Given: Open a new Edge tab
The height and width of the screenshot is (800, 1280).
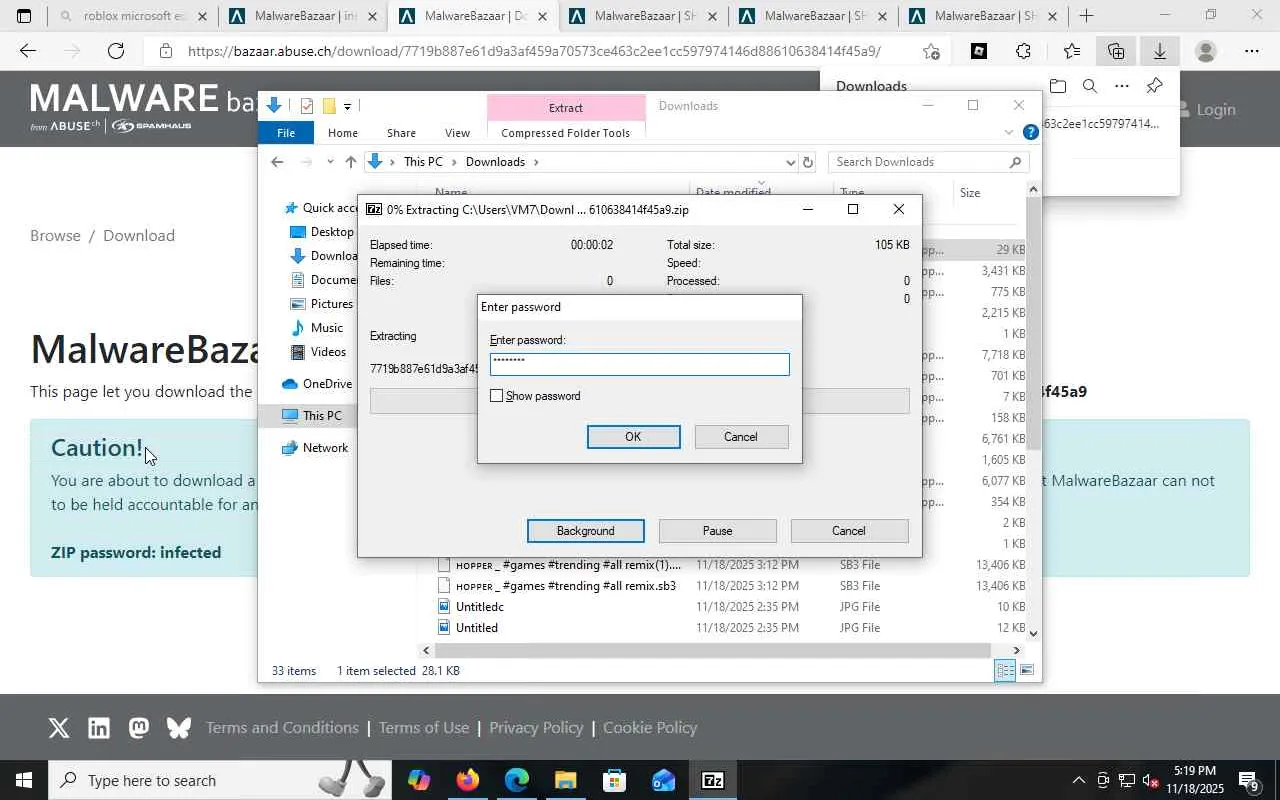Looking at the screenshot, I should [x=1086, y=16].
